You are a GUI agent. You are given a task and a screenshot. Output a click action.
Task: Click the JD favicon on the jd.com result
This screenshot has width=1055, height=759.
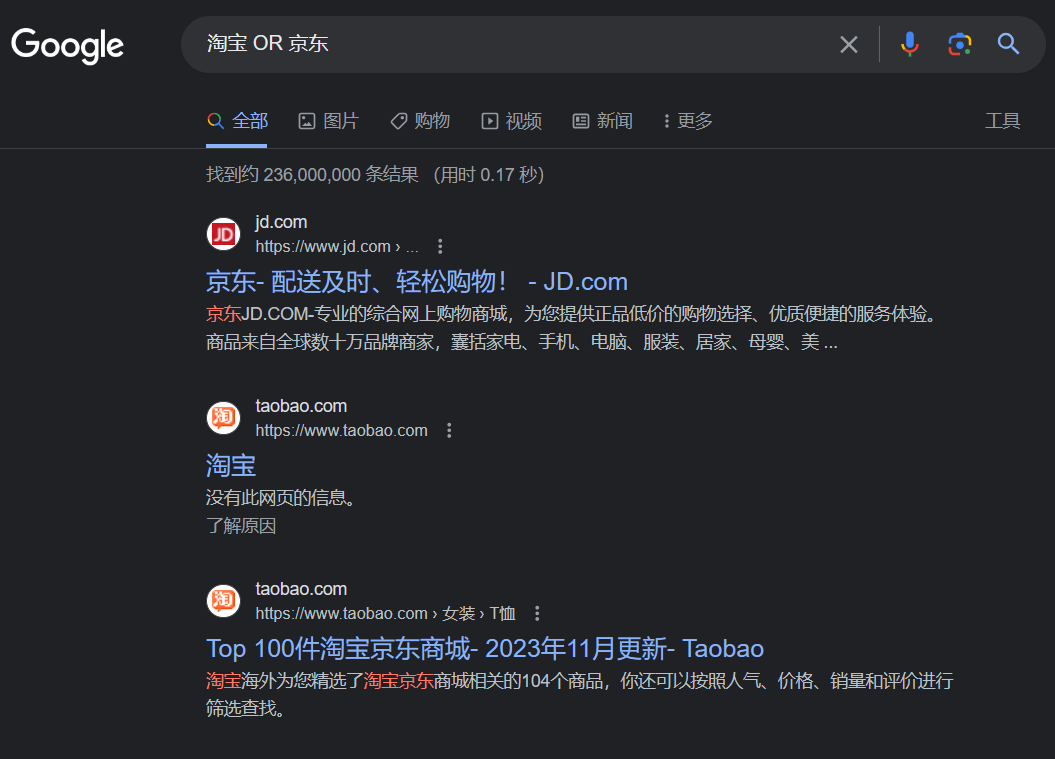tap(223, 234)
